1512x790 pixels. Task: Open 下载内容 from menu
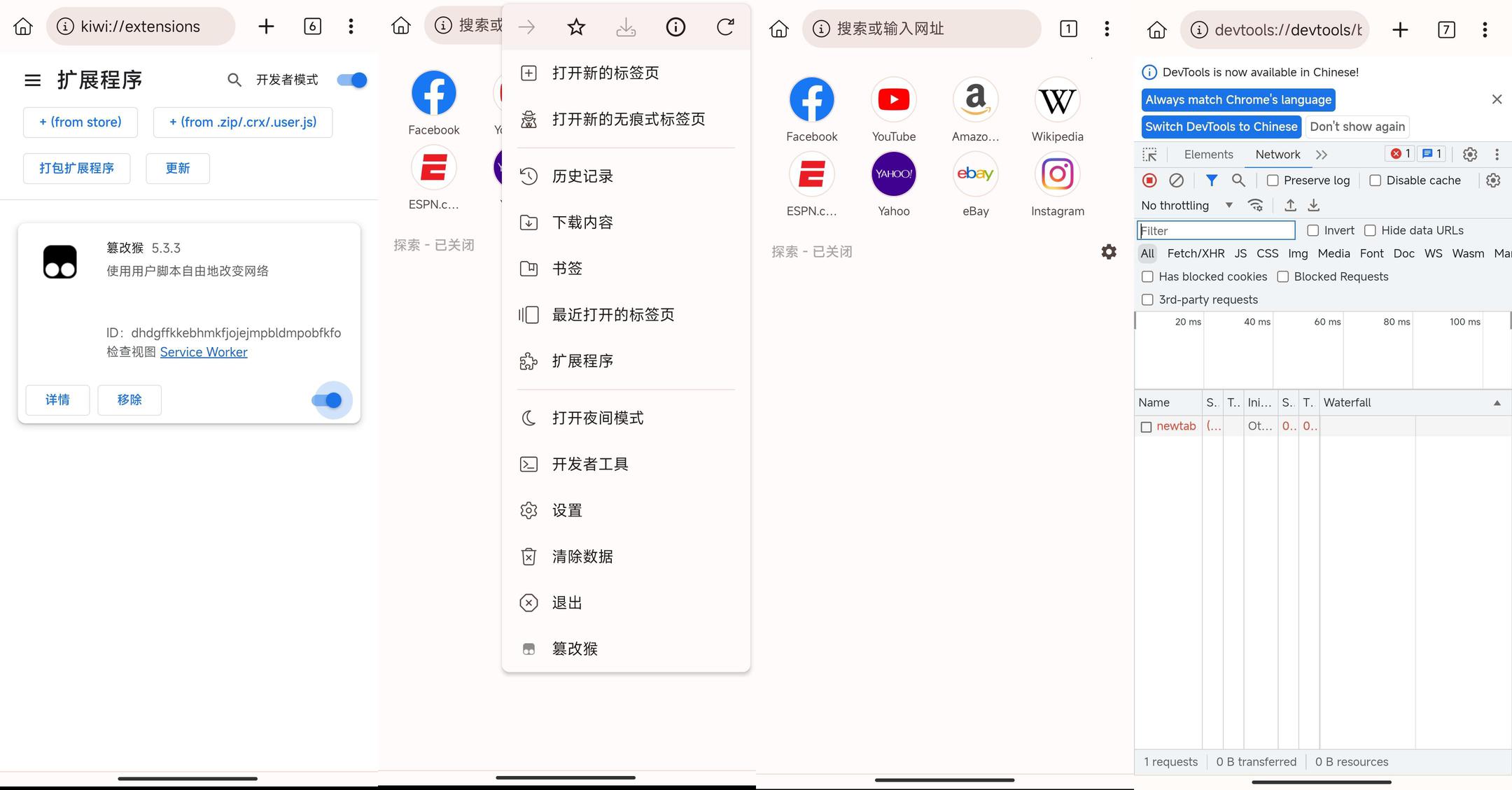coord(626,223)
